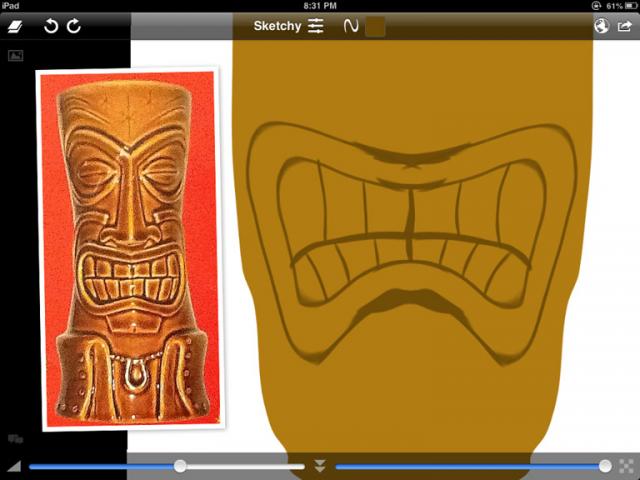Tap the stroke smoothing curve icon
Viewport: 640px width, 480px height.
[350, 26]
